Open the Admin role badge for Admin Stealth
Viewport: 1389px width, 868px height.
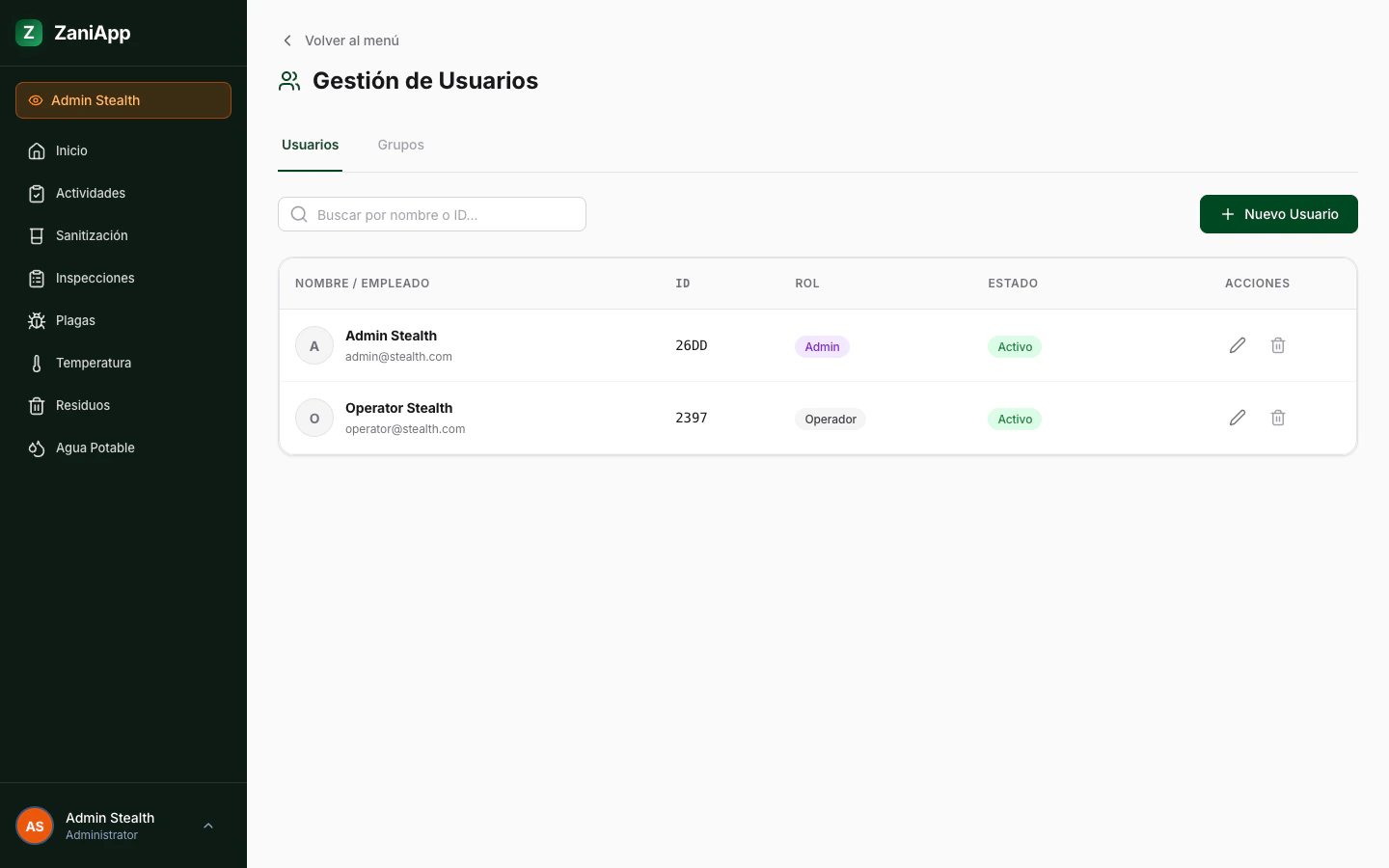(822, 346)
